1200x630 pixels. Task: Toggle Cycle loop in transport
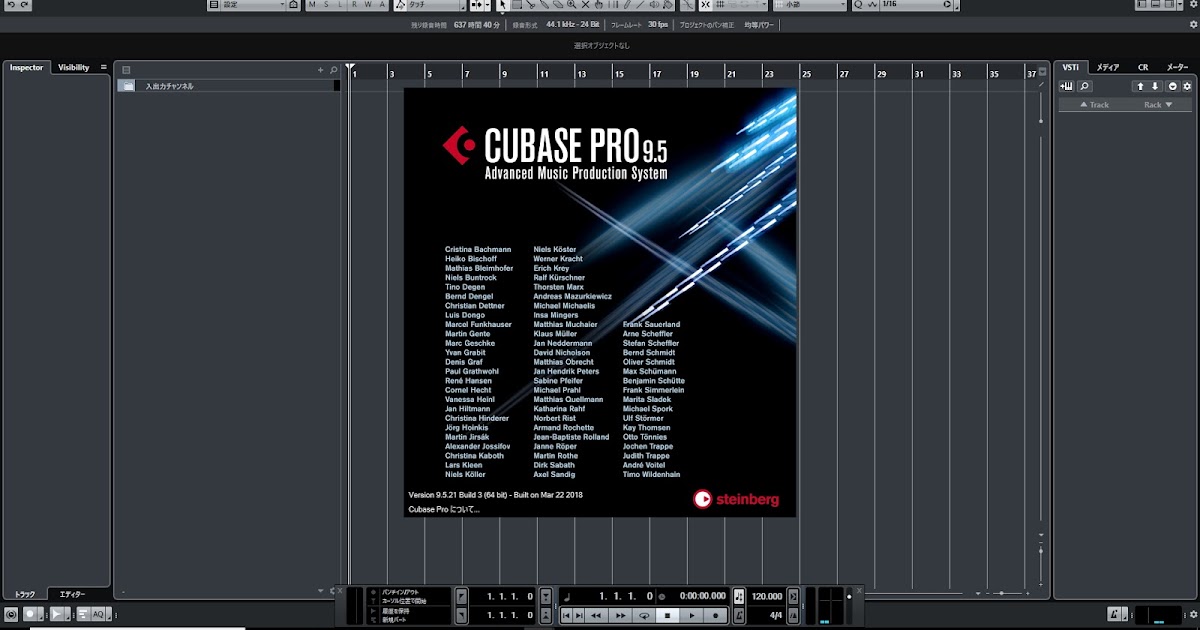tap(644, 615)
